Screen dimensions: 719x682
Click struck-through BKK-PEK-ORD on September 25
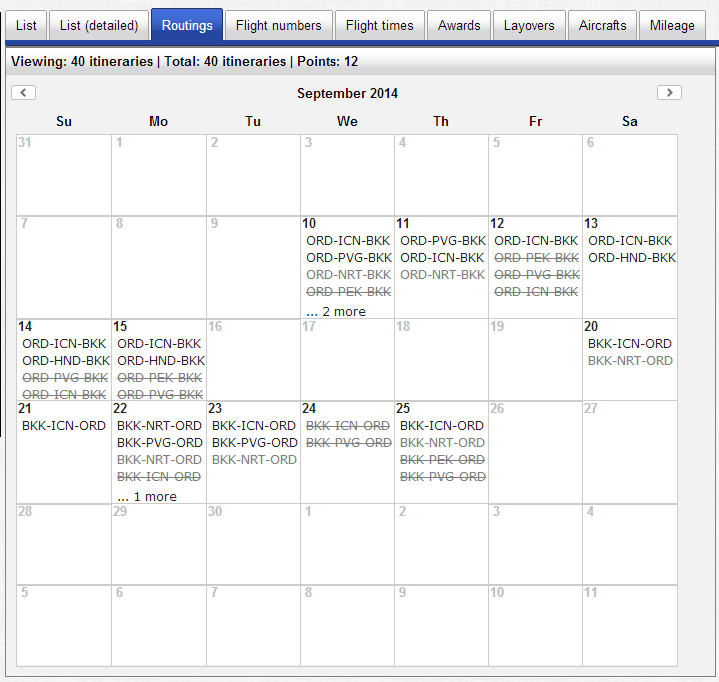(442, 460)
